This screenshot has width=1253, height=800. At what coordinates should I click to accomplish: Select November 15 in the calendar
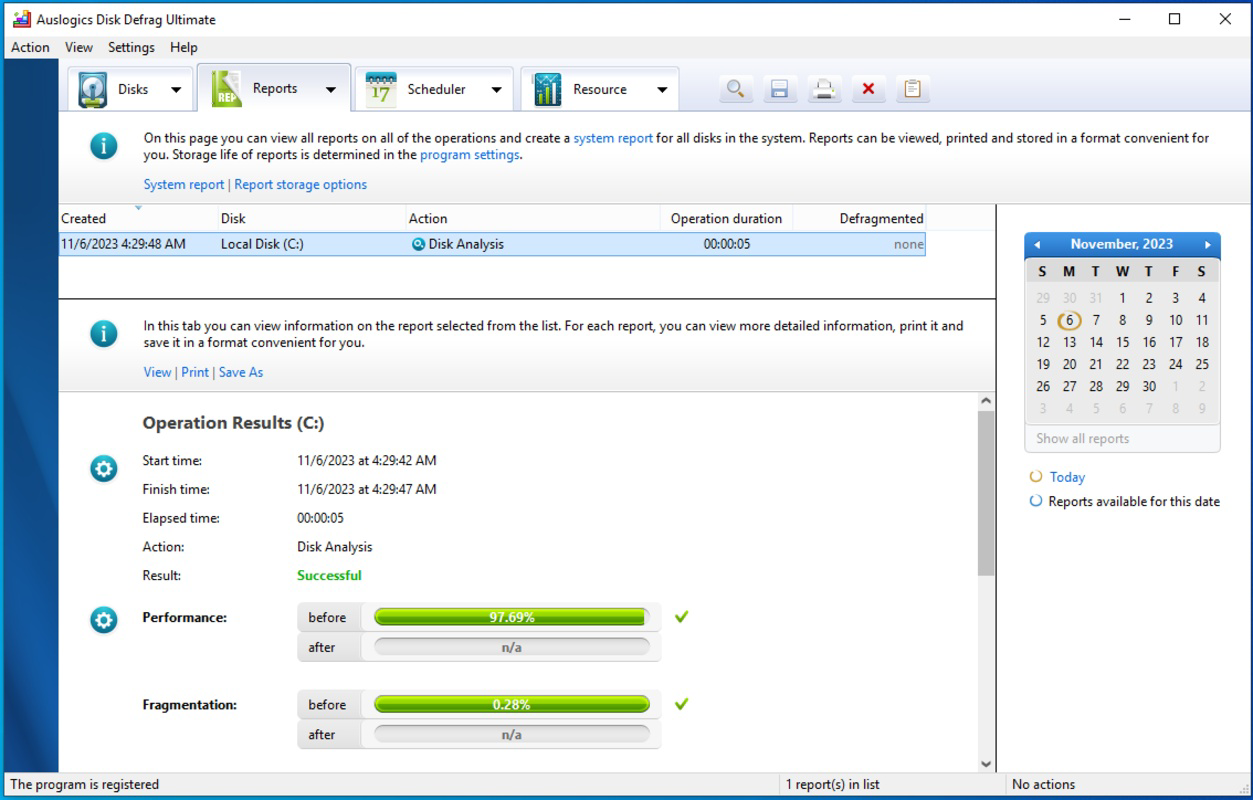(x=1122, y=342)
